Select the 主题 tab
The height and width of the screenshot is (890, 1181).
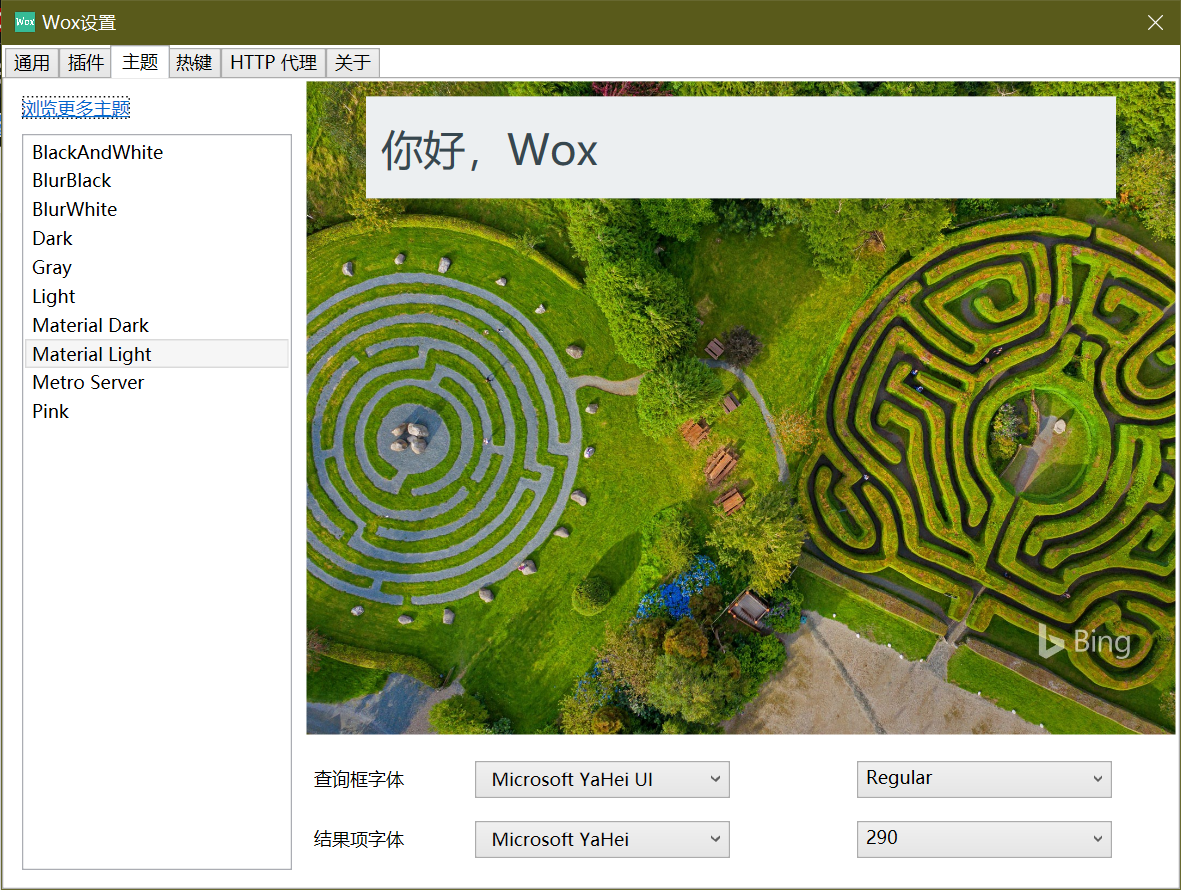[x=140, y=62]
